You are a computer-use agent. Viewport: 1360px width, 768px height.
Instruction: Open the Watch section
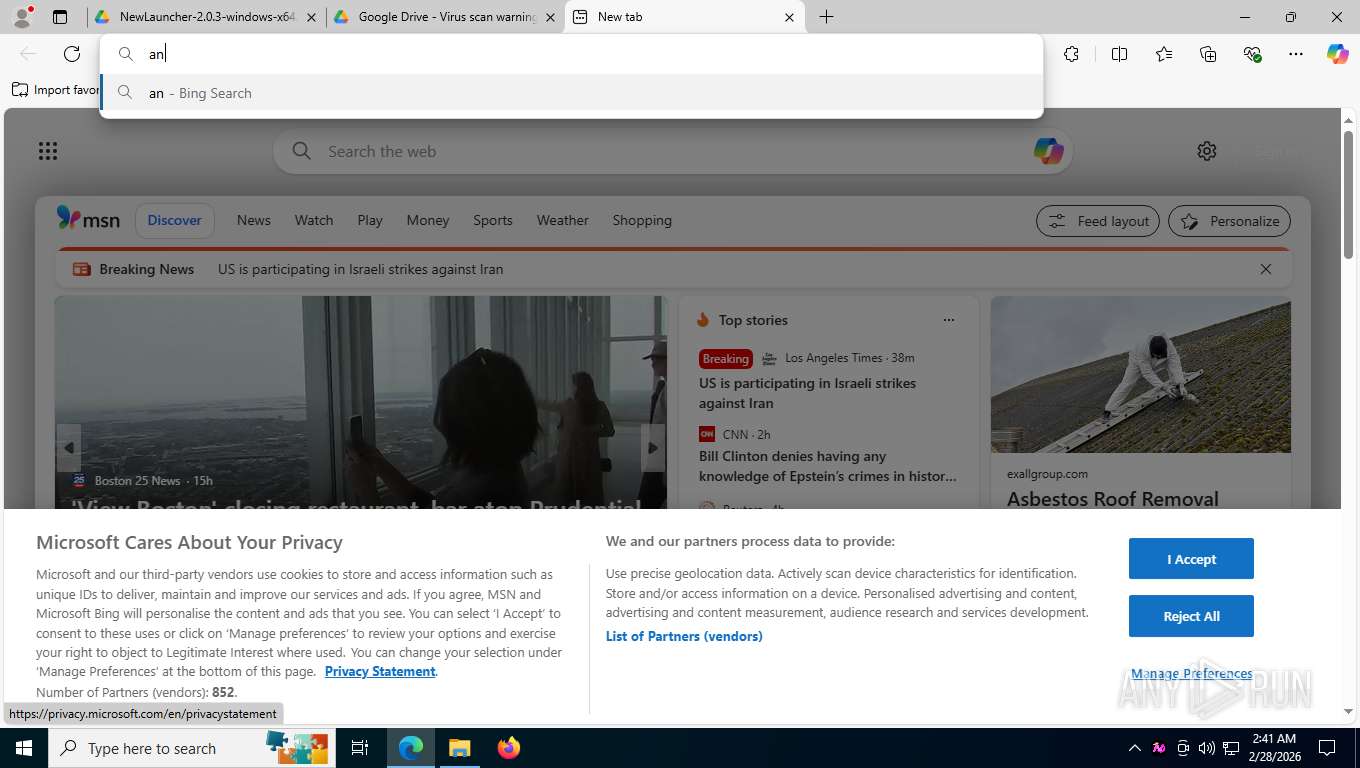[x=314, y=220]
